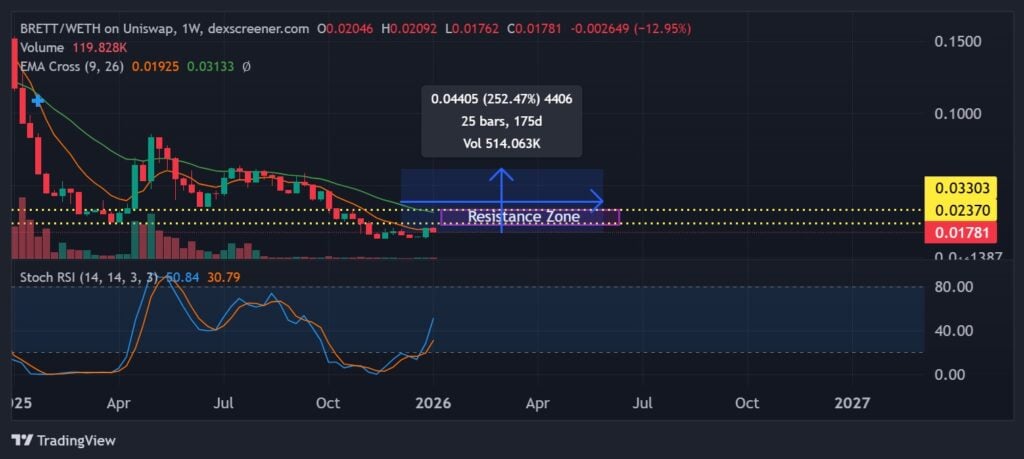Click the 0.1500 price axis label

point(957,42)
